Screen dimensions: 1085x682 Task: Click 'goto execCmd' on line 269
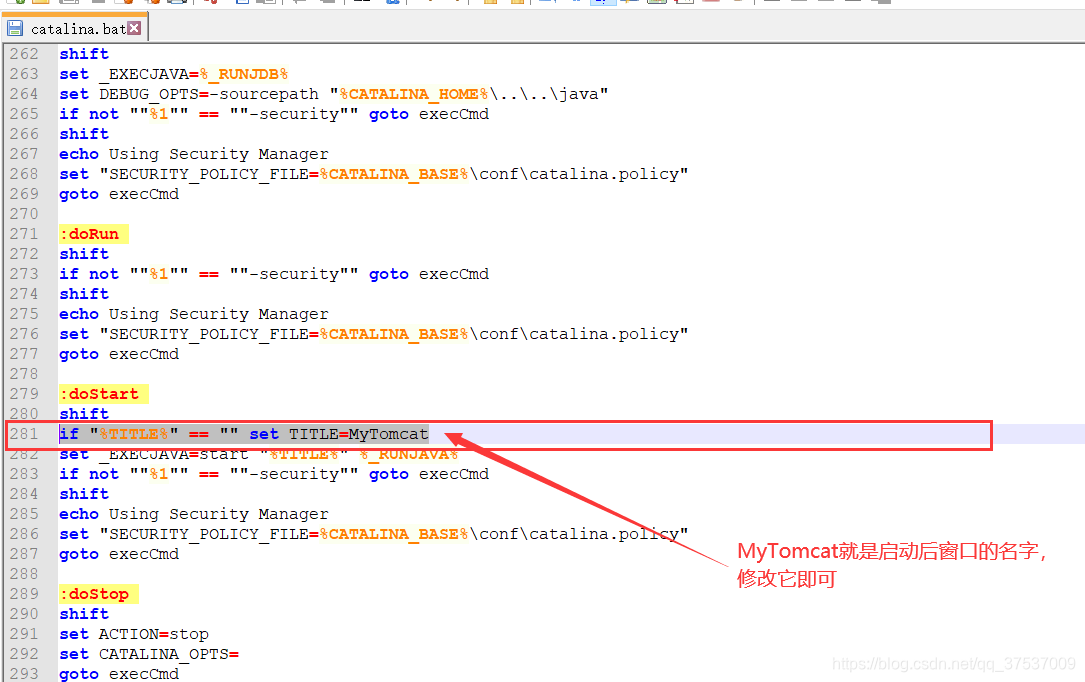119,194
